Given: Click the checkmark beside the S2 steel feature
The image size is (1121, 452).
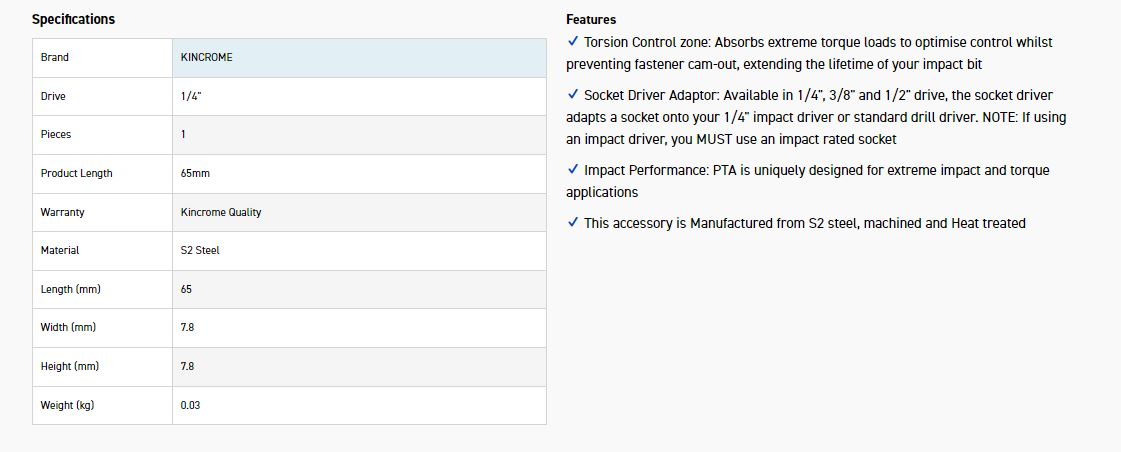Looking at the screenshot, I should pos(573,223).
